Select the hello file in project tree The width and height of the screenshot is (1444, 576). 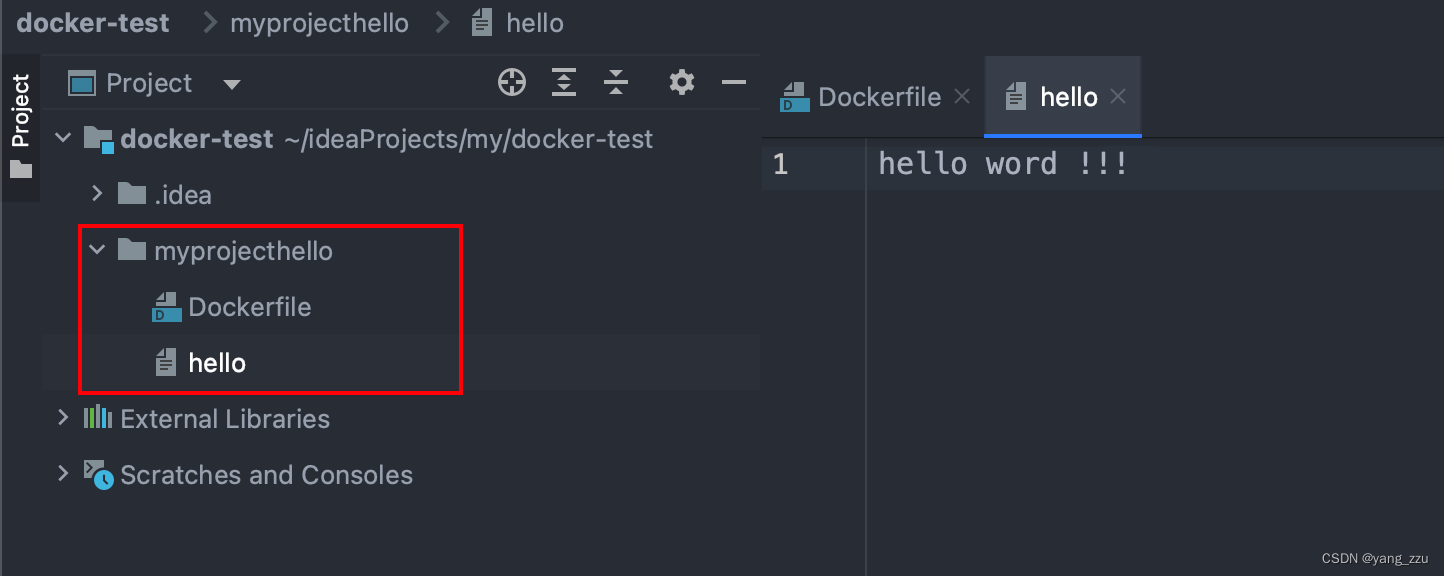point(217,363)
